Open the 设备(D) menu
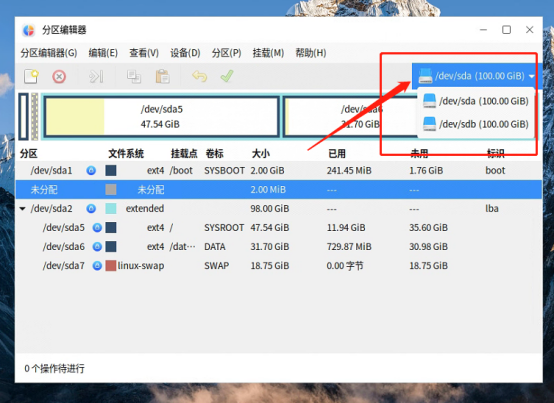Image resolution: width=554 pixels, height=403 pixels. point(185,53)
